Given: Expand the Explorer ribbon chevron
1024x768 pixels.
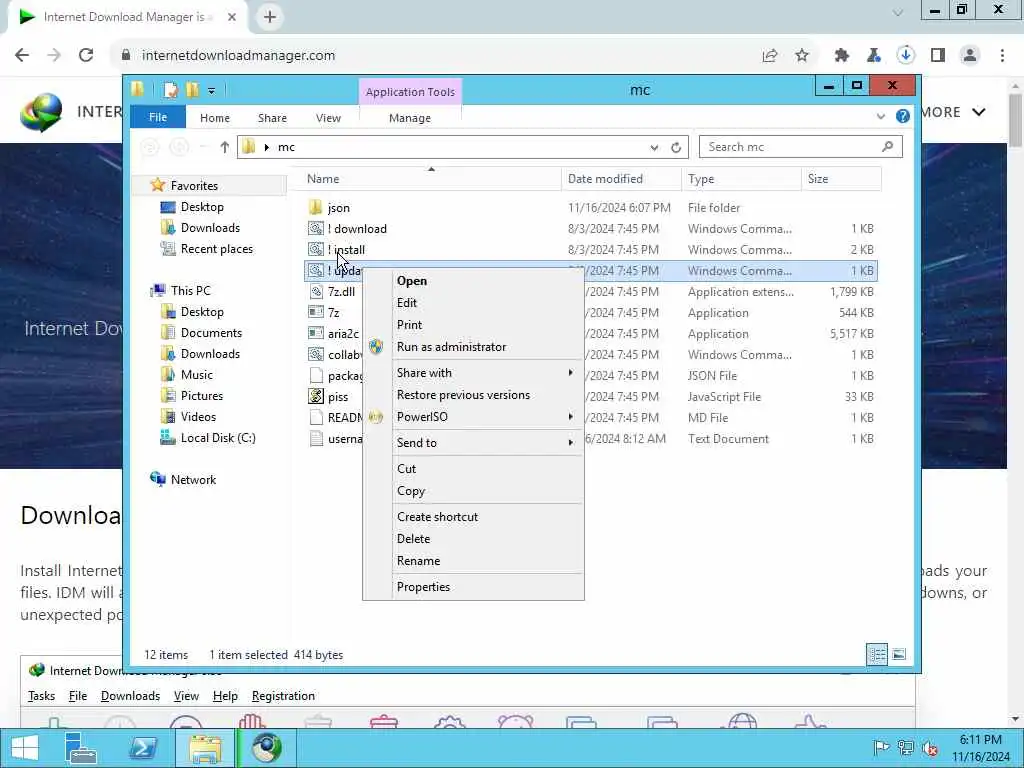Looking at the screenshot, I should pyautogui.click(x=880, y=116).
